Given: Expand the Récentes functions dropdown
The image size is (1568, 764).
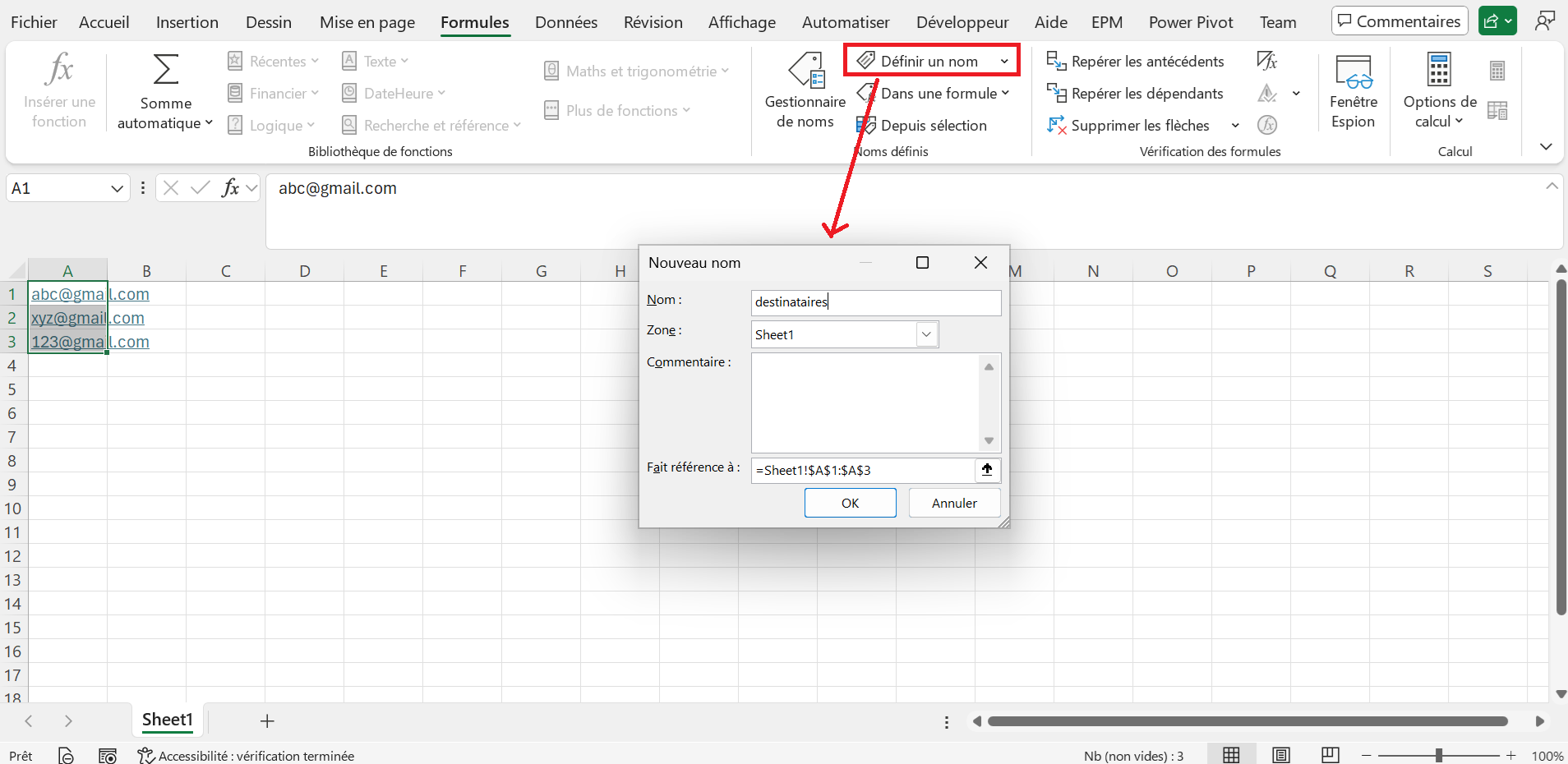Looking at the screenshot, I should (x=315, y=61).
